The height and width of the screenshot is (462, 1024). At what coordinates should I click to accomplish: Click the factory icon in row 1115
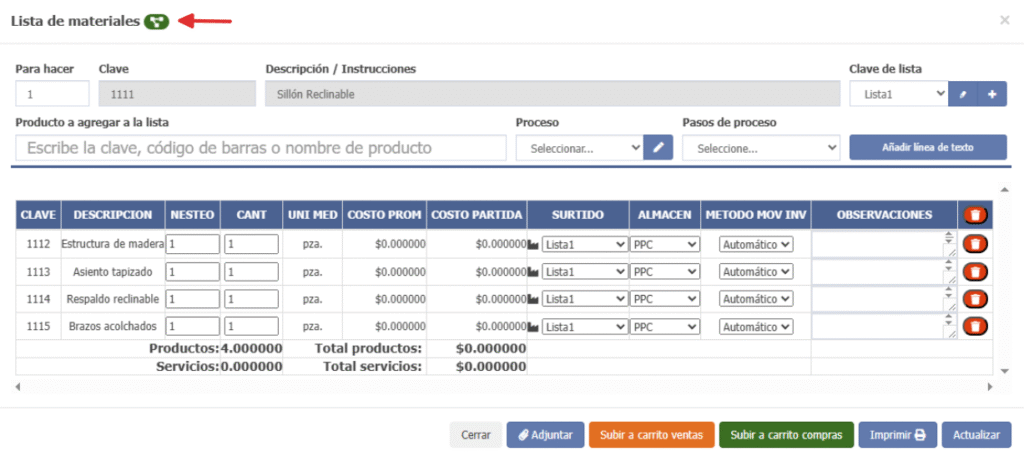point(534,327)
